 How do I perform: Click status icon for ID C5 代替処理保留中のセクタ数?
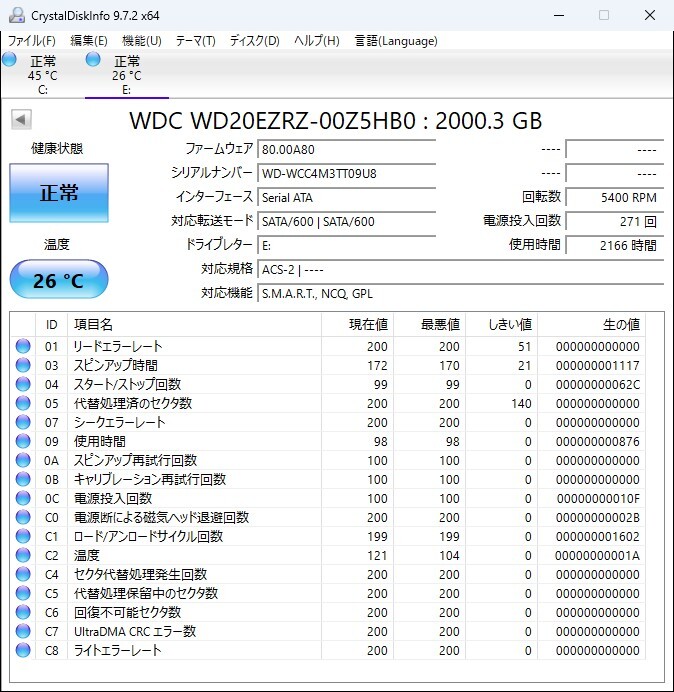coord(23,593)
